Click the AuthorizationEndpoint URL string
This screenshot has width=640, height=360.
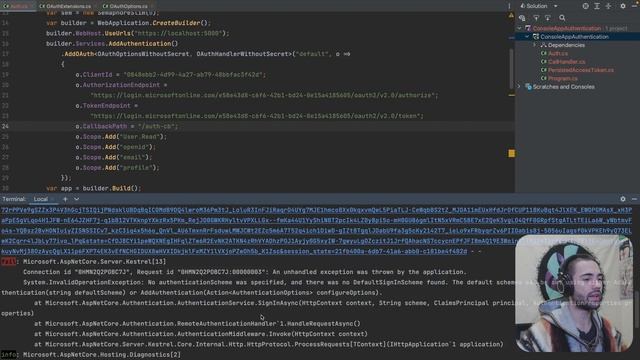click(x=264, y=95)
